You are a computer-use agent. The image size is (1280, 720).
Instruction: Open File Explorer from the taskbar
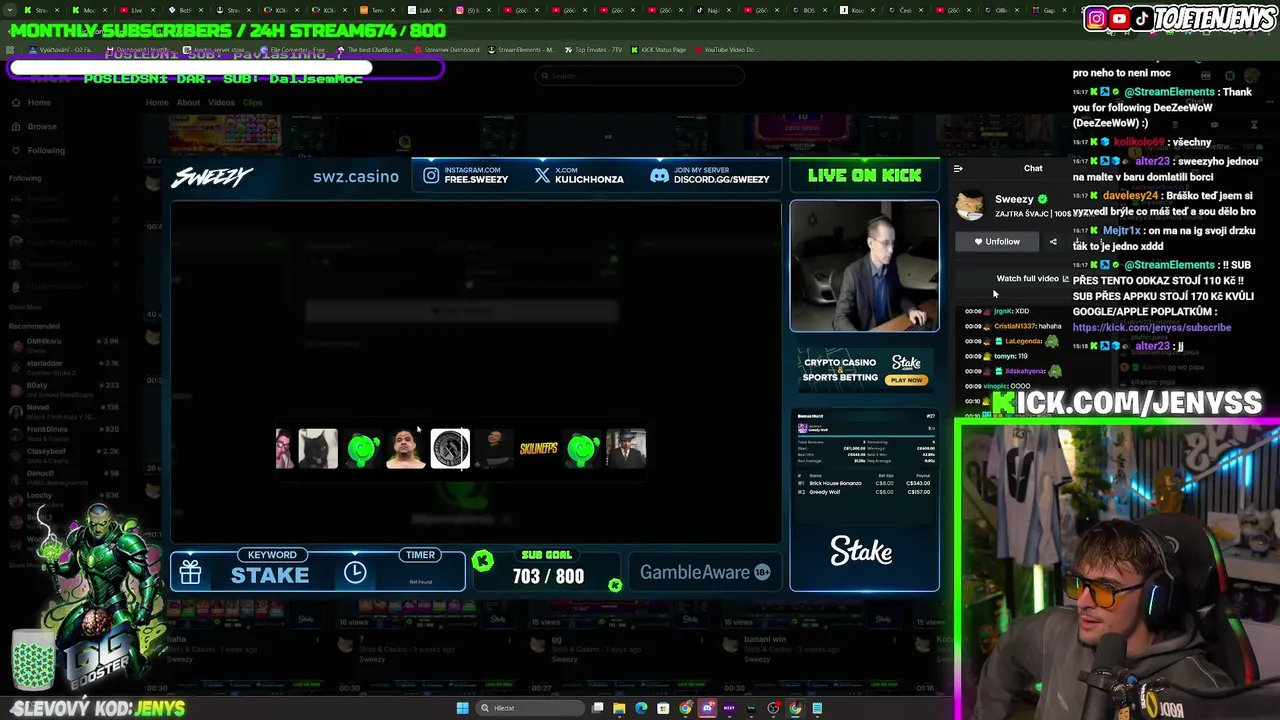click(x=619, y=708)
